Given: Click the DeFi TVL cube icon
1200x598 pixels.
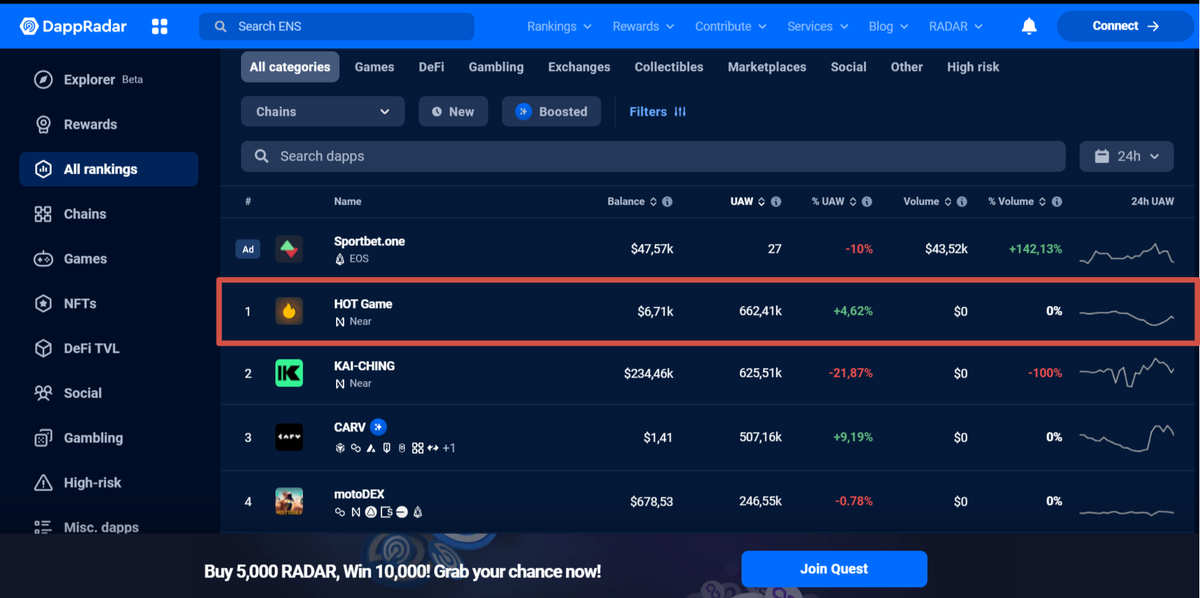Looking at the screenshot, I should point(43,348).
